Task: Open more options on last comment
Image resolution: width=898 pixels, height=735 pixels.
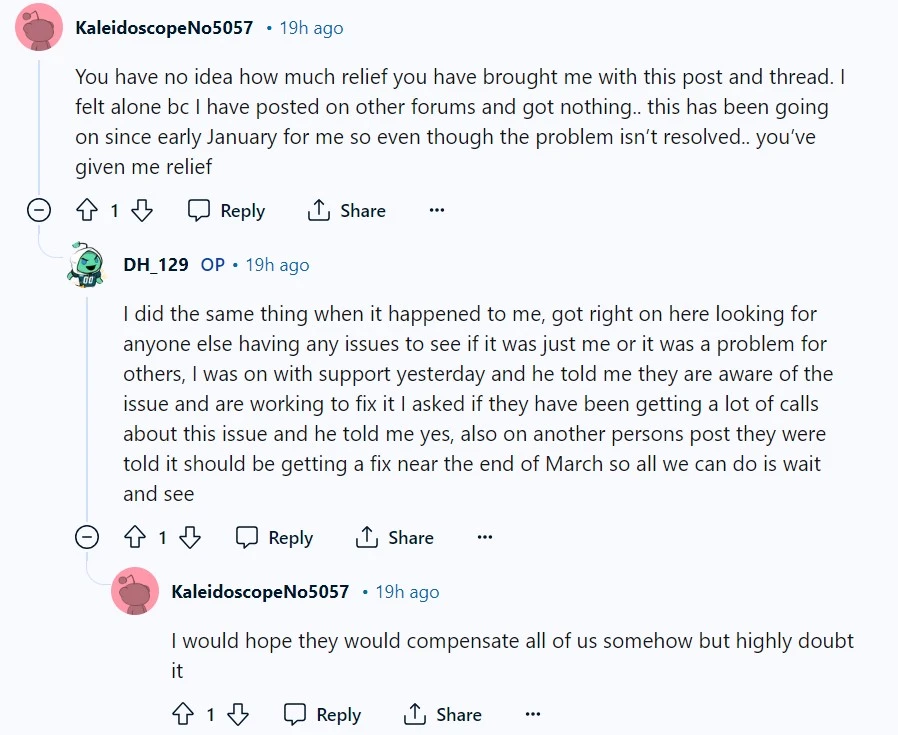Action: [x=533, y=715]
